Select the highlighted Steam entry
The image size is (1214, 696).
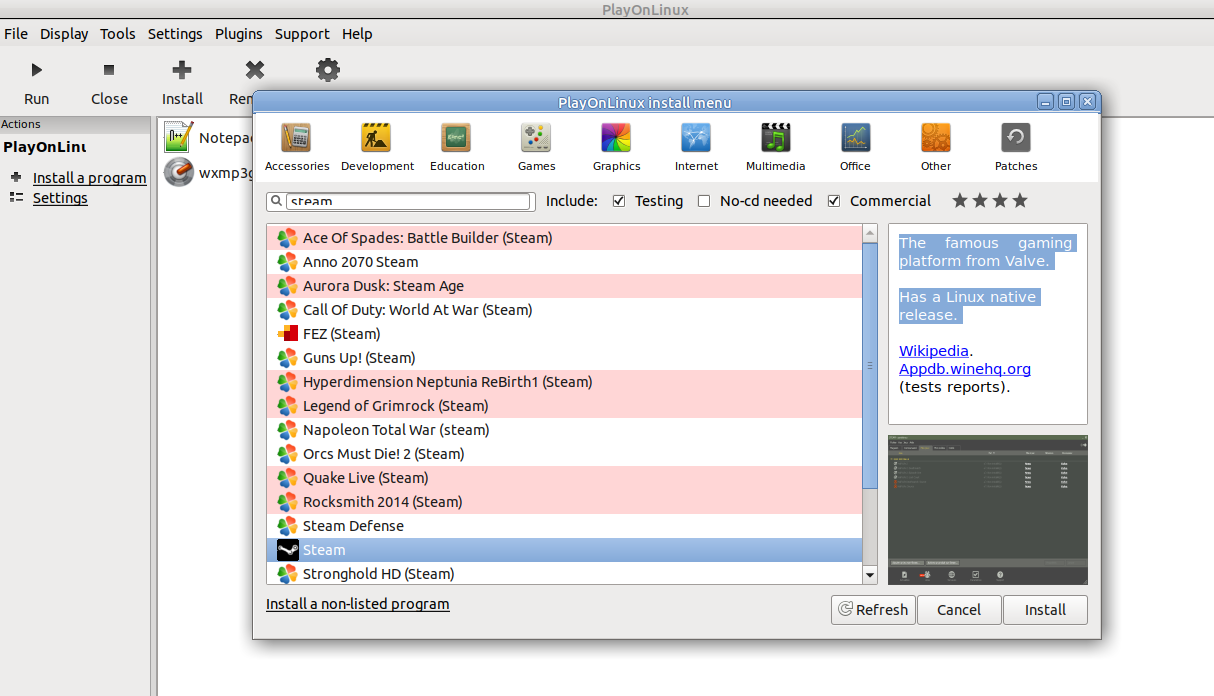click(564, 550)
